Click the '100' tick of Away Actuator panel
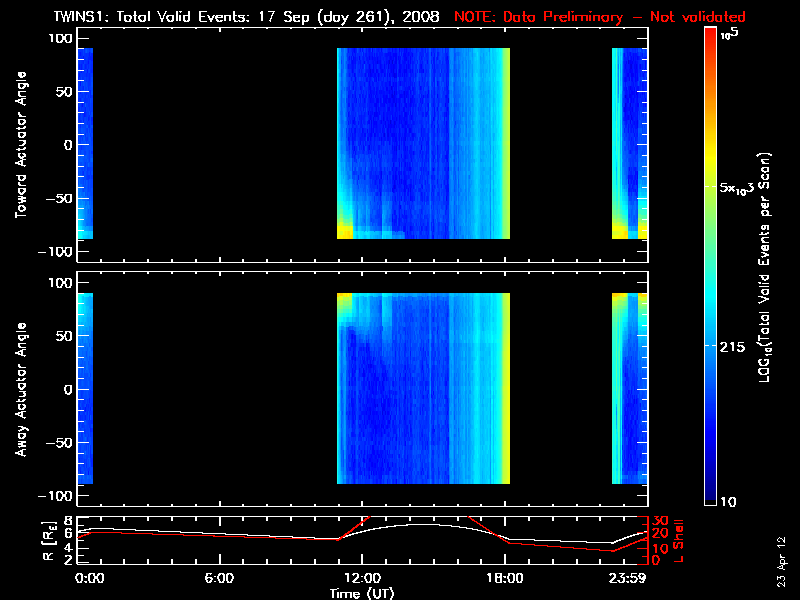Image resolution: width=800 pixels, height=600 pixels. tap(60, 283)
